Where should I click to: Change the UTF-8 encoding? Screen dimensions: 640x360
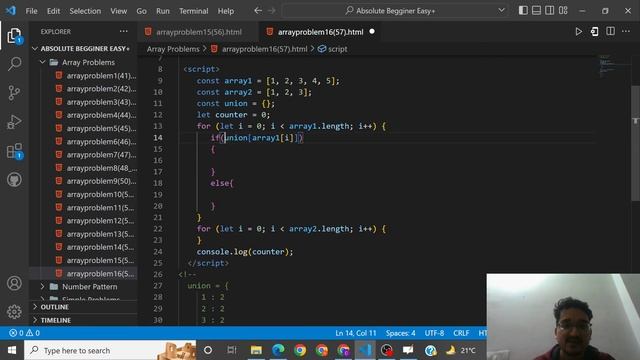coord(434,333)
